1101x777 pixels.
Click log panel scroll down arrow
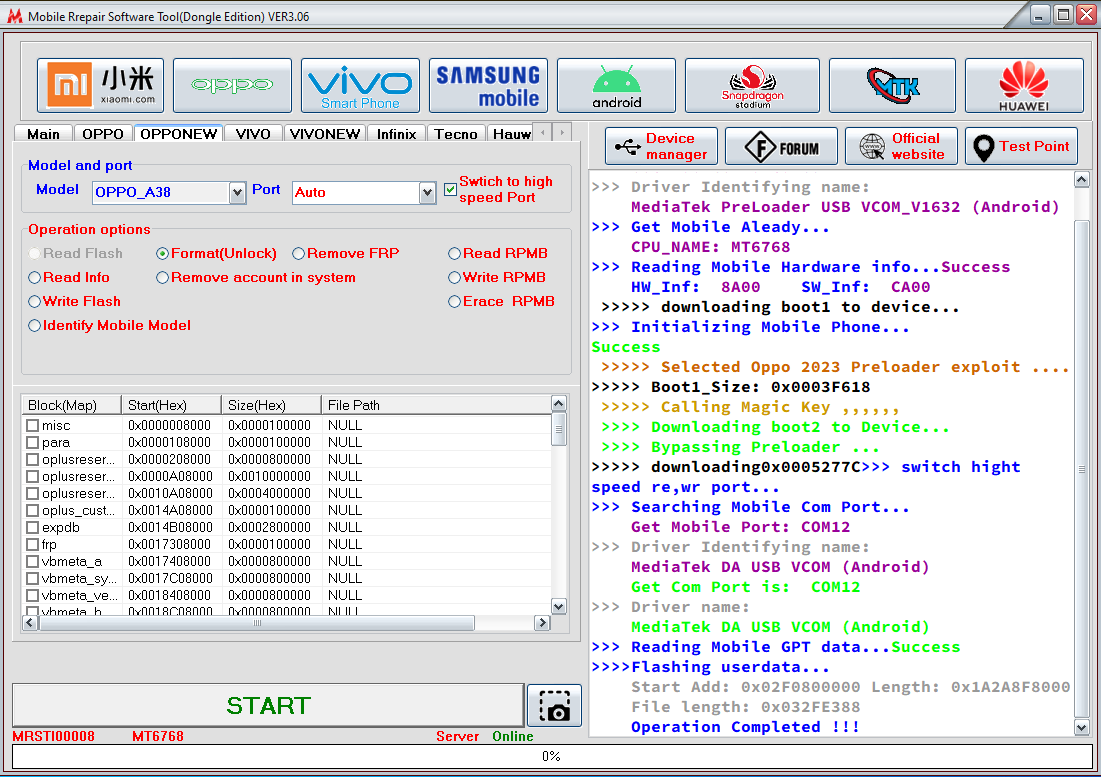coord(1082,728)
